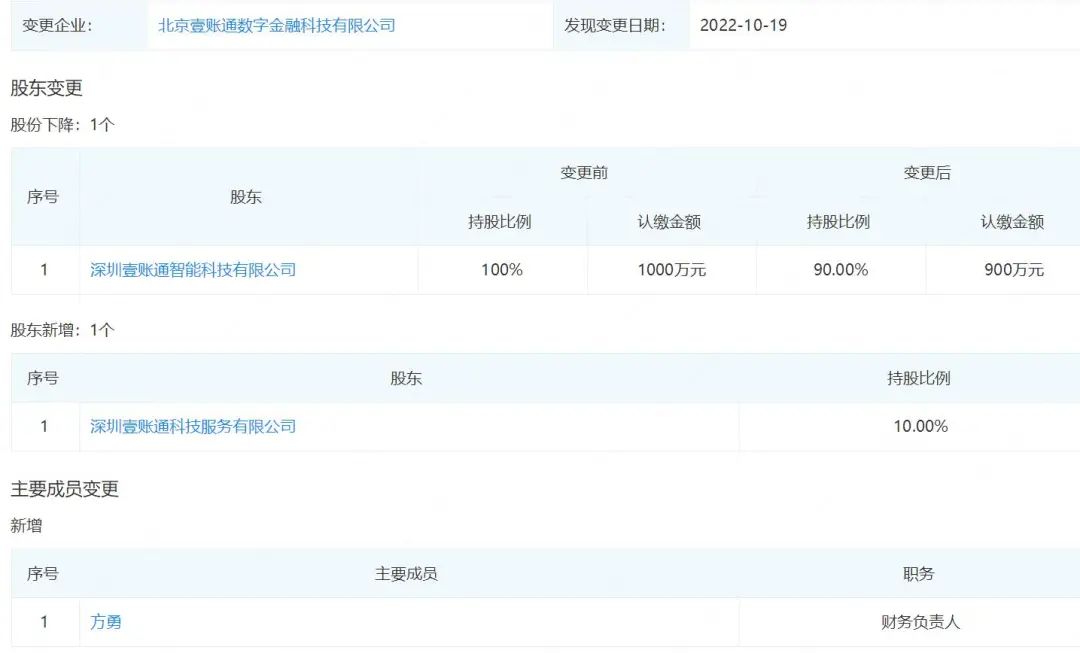The height and width of the screenshot is (653, 1080).
Task: Click the 职务 column header
Action: (919, 574)
